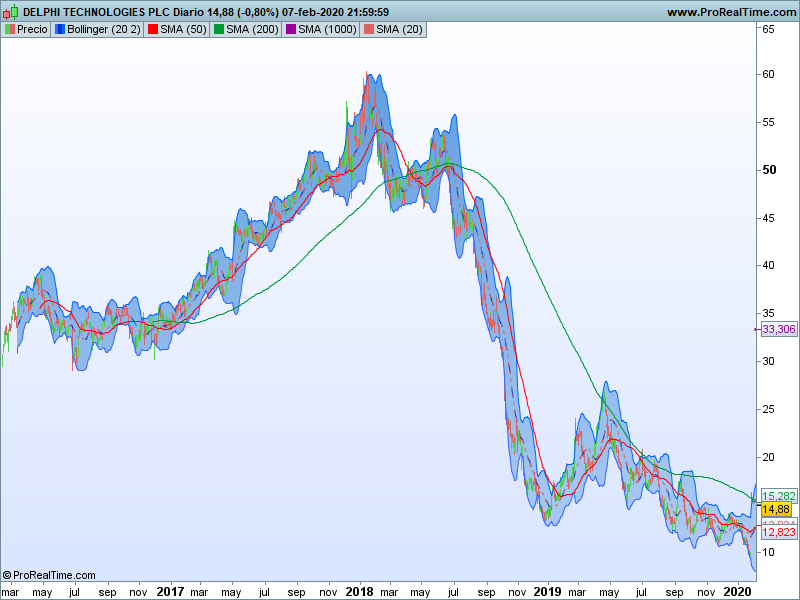800x600 pixels.
Task: Click the 2019 year label on time axis
Action: tap(547, 592)
